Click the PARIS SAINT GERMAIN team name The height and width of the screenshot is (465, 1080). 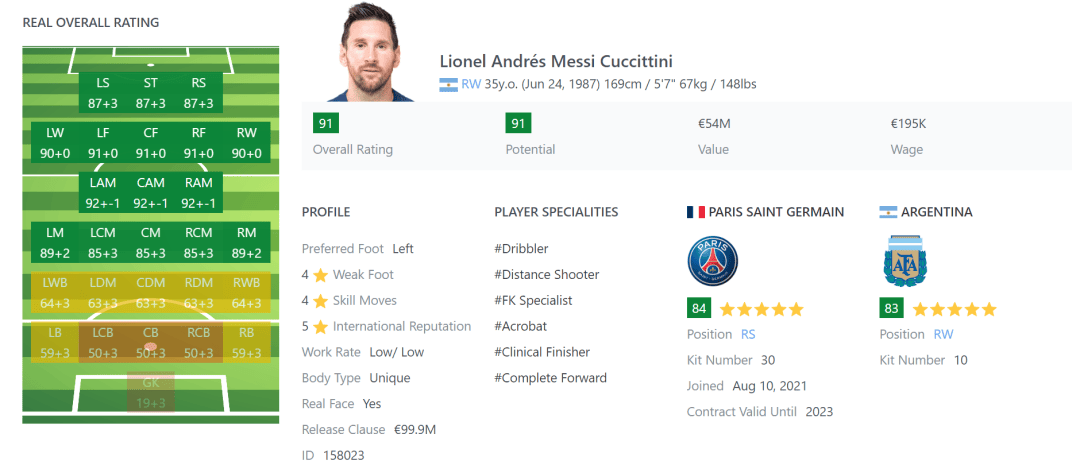pyautogui.click(x=776, y=212)
